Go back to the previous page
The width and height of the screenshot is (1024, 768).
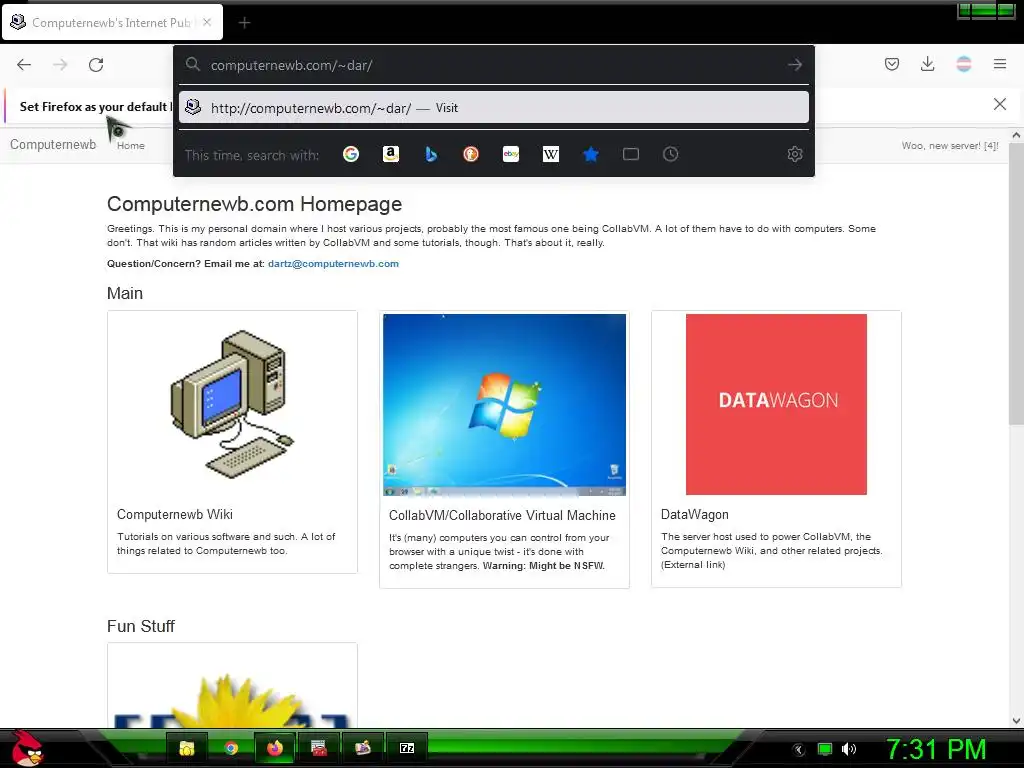point(24,65)
